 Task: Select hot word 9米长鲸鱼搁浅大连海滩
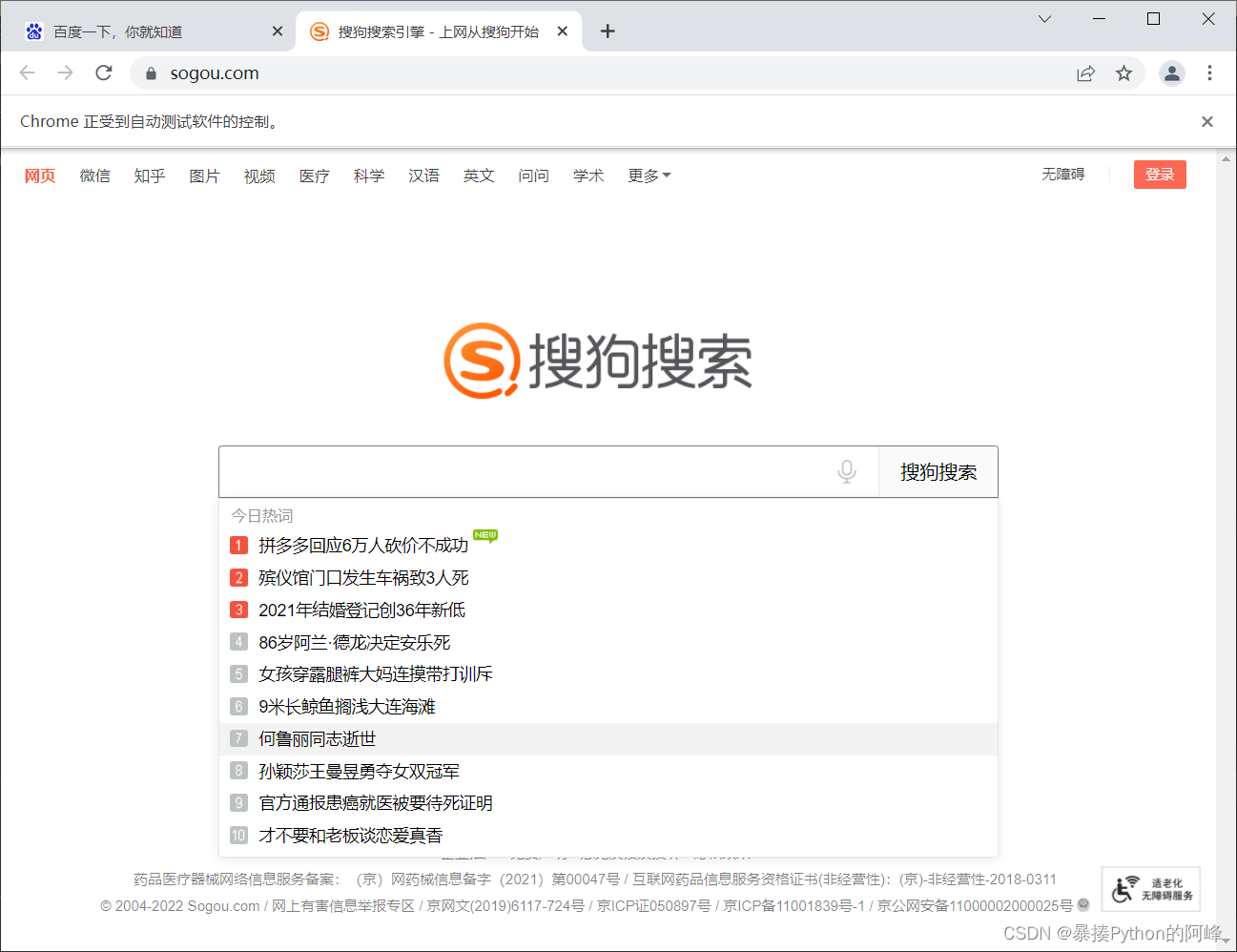coord(608,706)
